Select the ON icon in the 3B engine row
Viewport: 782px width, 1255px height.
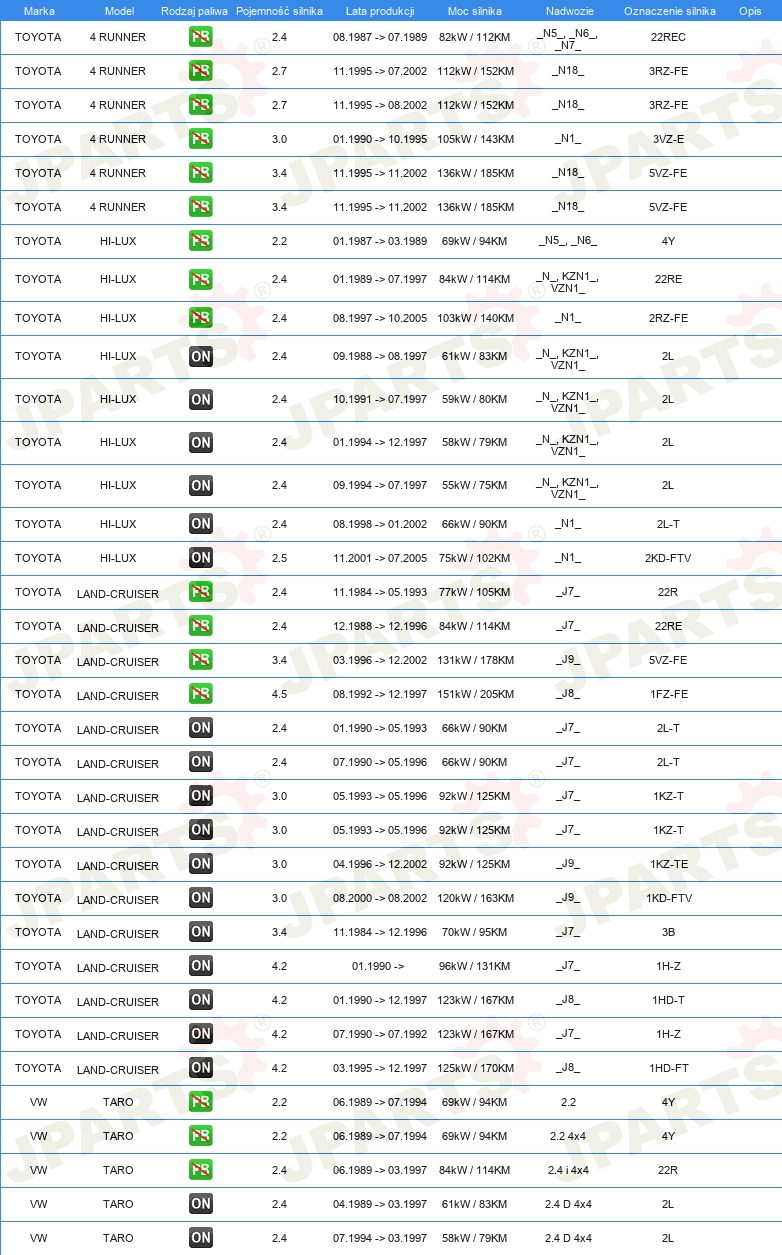200,932
